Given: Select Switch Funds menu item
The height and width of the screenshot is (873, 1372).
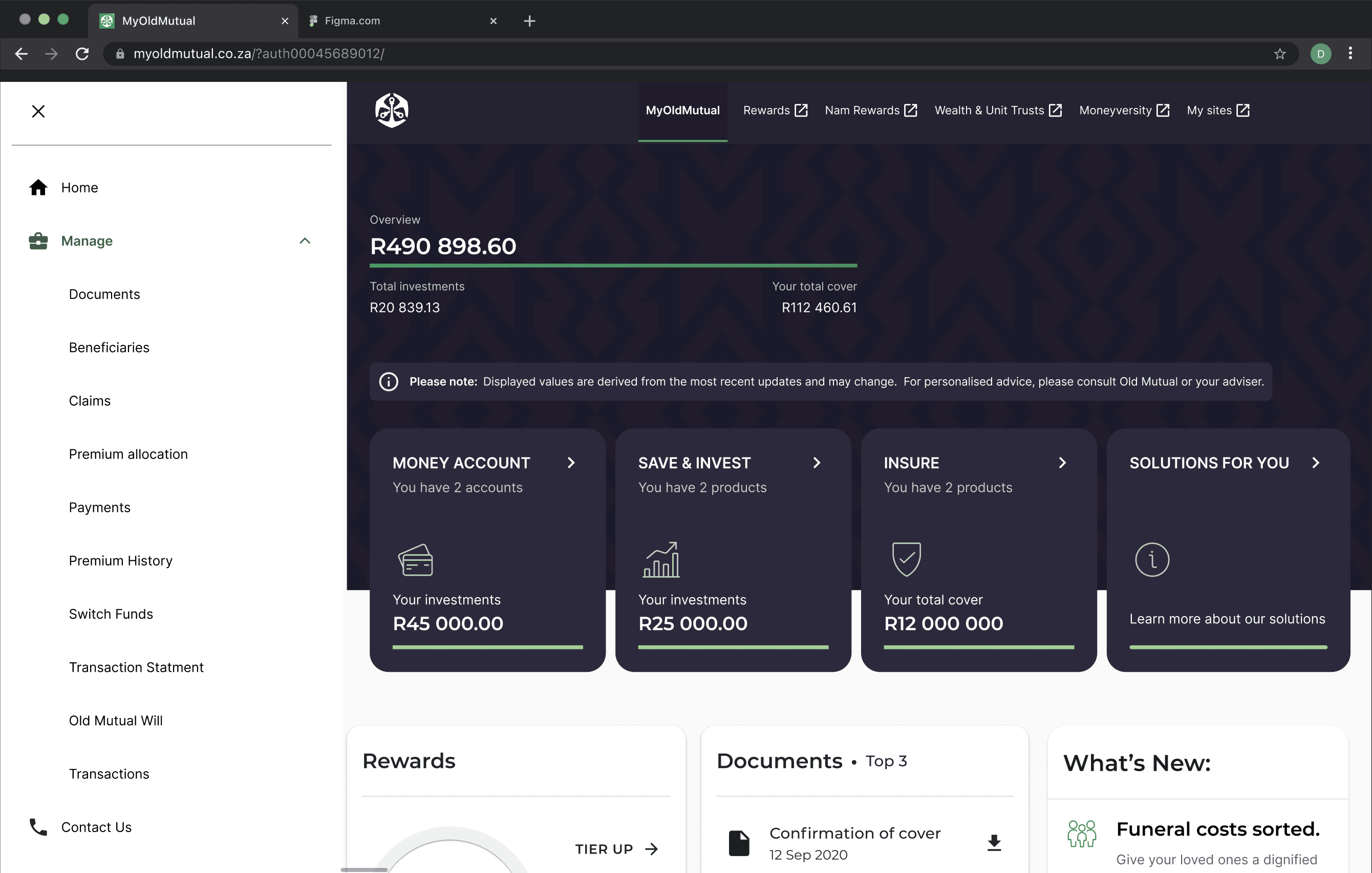Looking at the screenshot, I should (111, 614).
